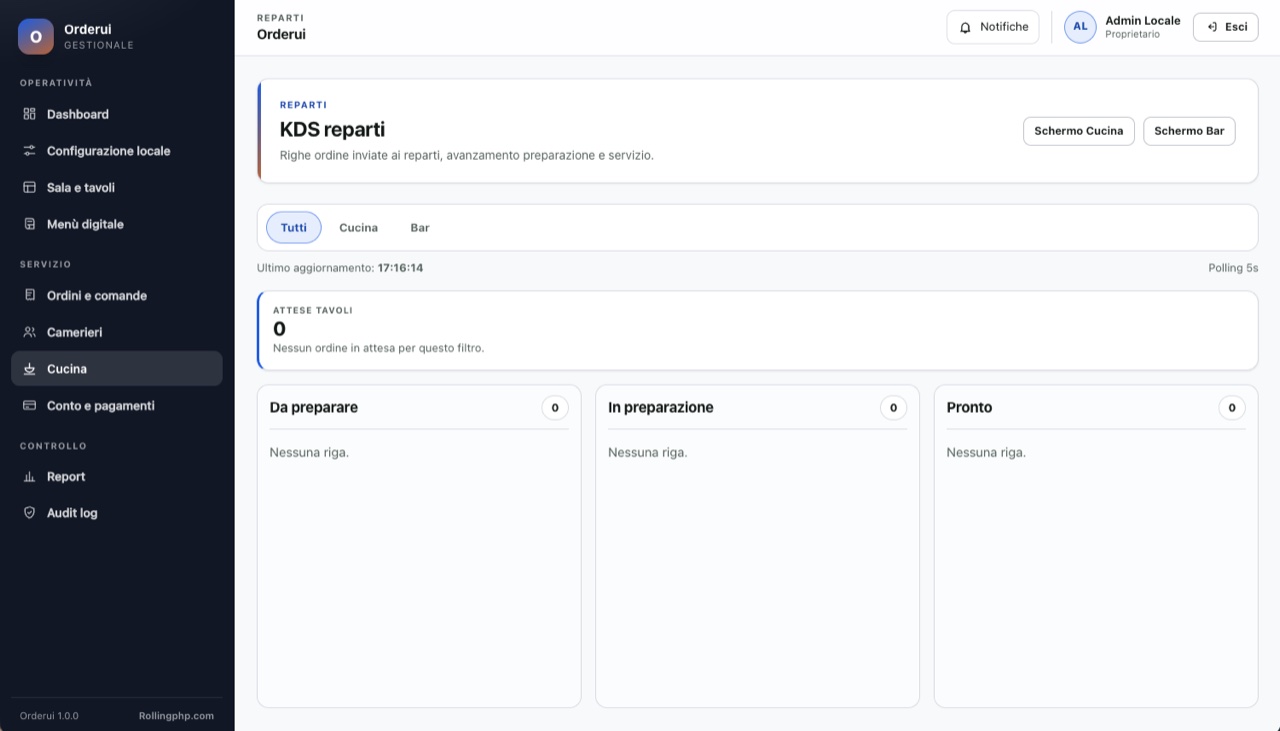The image size is (1280, 731).
Task: Click the In preparazione count badge
Action: point(894,408)
